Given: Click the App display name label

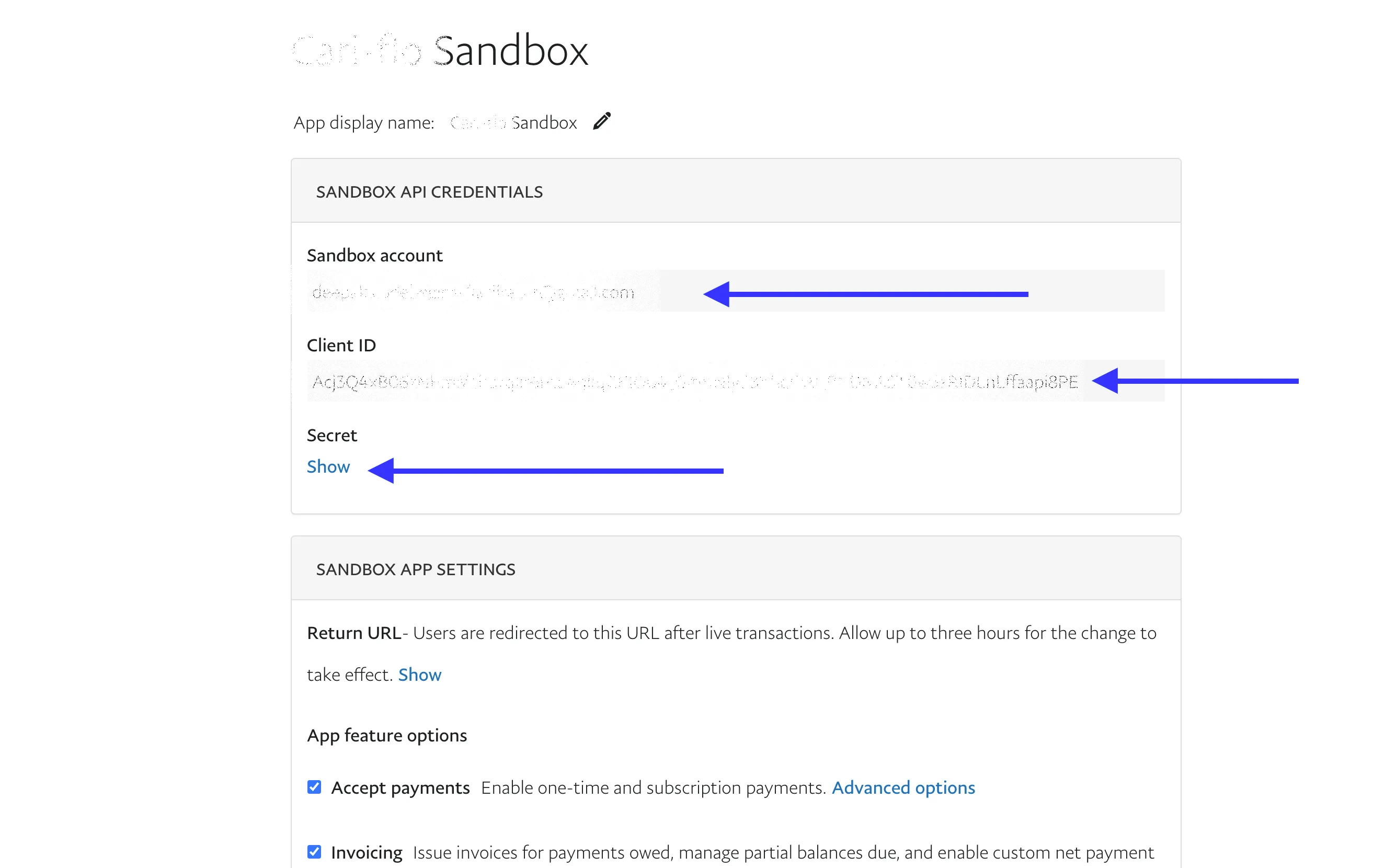Looking at the screenshot, I should click(363, 123).
